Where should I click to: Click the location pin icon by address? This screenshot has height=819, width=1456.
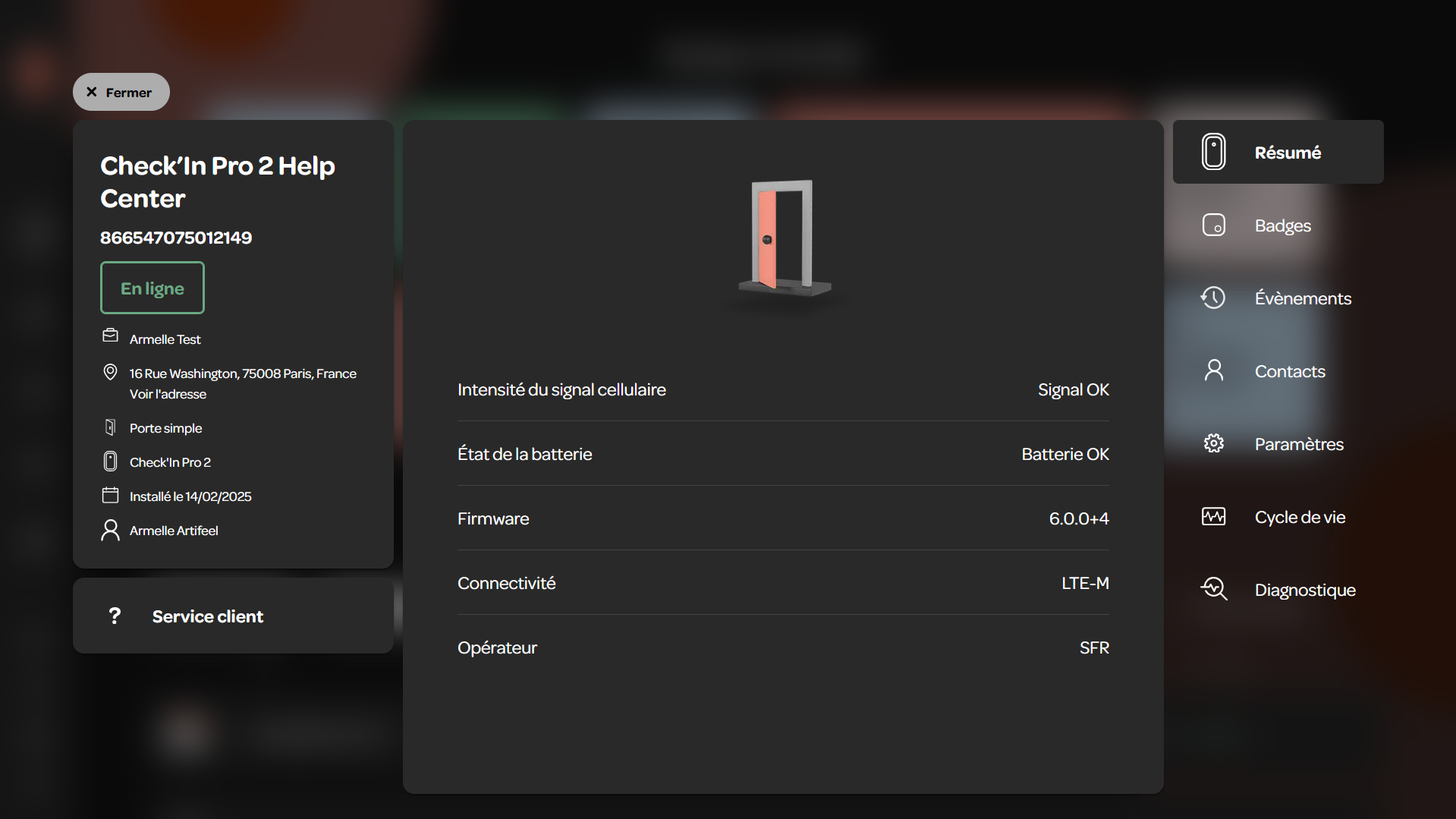pos(110,372)
